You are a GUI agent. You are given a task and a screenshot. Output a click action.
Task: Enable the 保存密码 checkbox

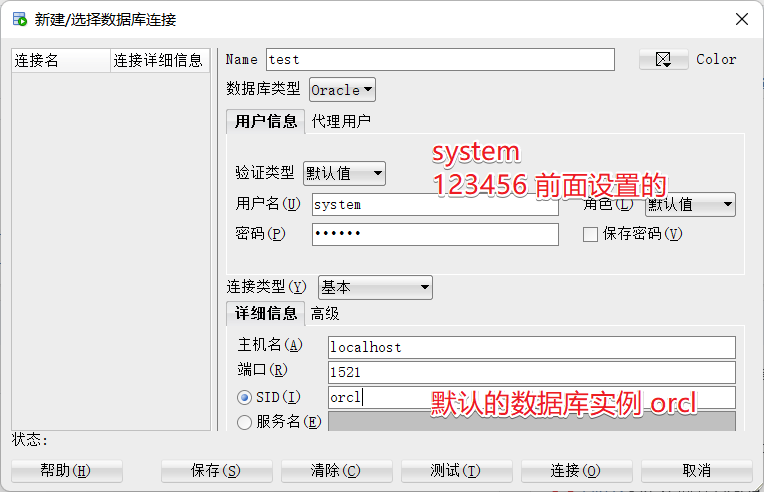click(590, 234)
